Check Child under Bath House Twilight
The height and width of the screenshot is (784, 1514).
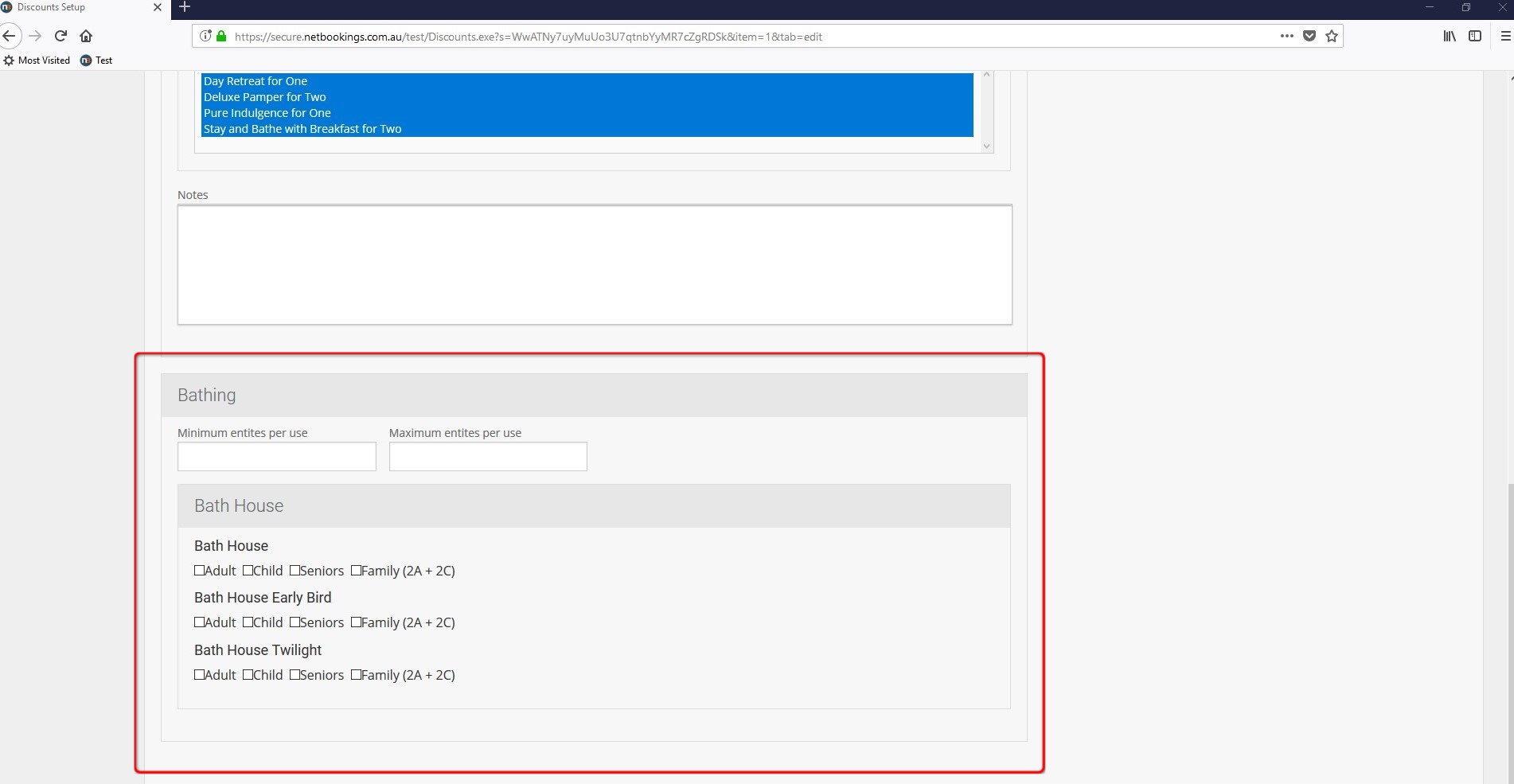(x=248, y=675)
